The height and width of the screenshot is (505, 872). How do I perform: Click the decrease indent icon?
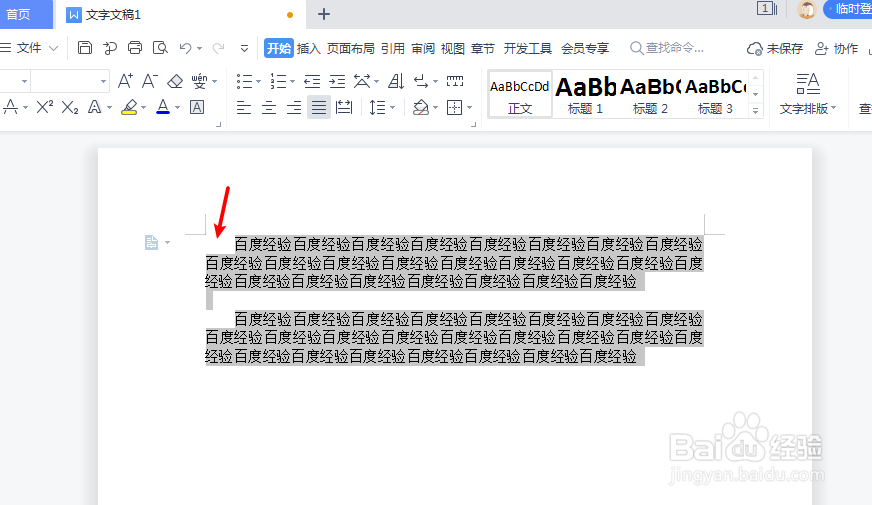[312, 82]
